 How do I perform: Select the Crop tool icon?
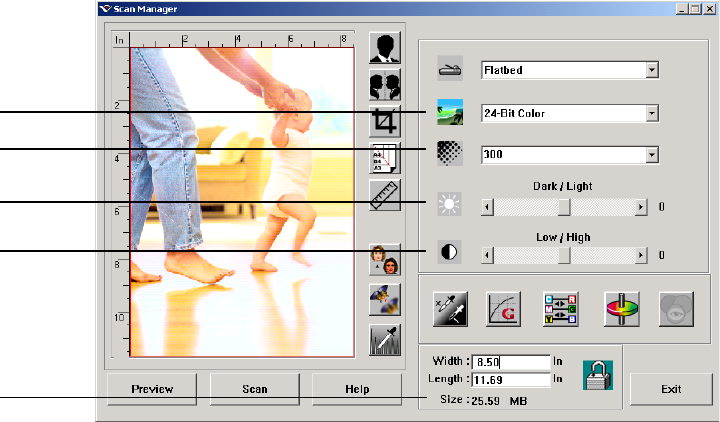[x=385, y=122]
